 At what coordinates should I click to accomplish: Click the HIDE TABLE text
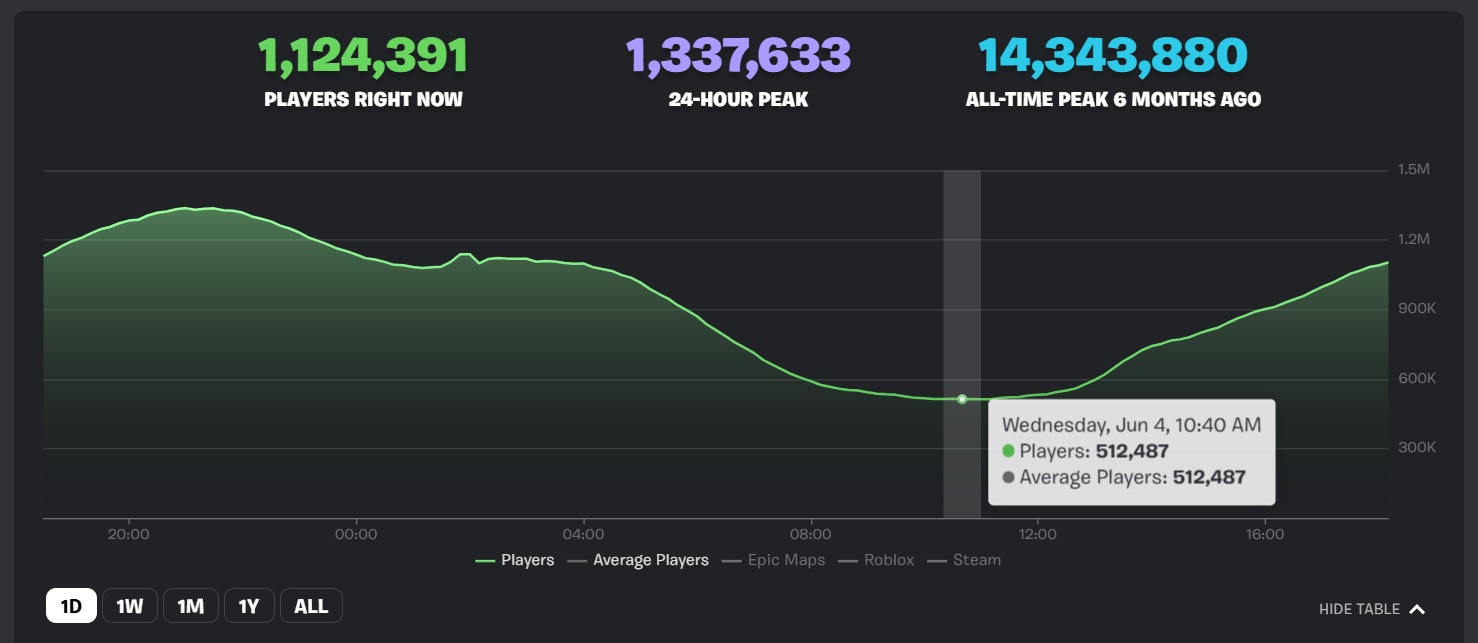(1359, 609)
